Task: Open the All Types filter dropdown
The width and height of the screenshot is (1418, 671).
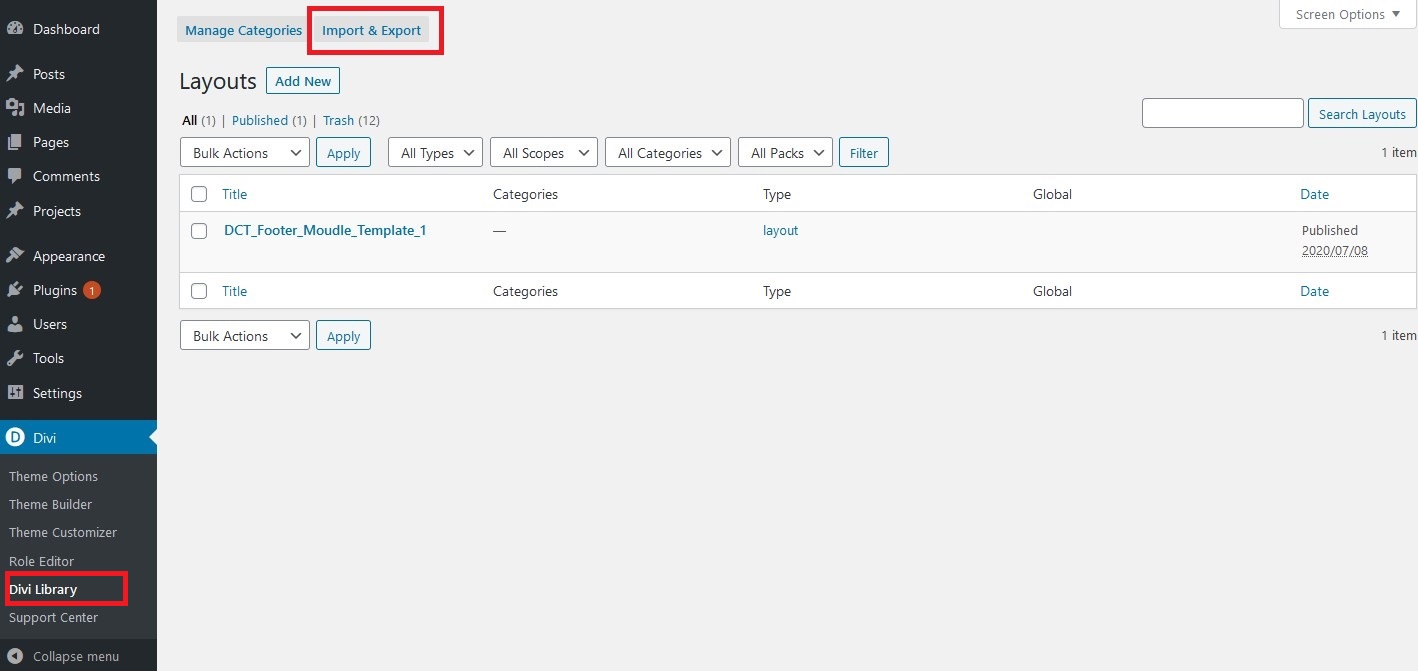Action: (x=436, y=153)
